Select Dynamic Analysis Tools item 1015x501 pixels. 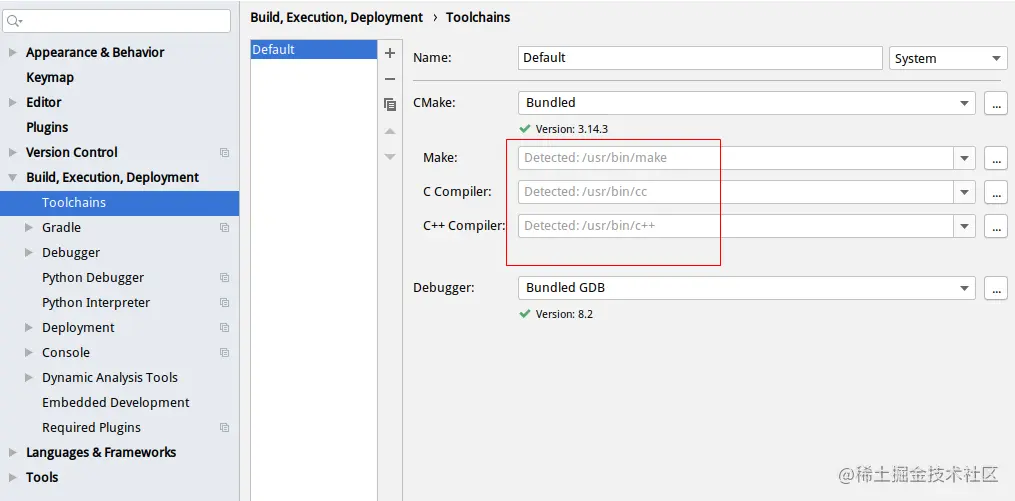[110, 377]
